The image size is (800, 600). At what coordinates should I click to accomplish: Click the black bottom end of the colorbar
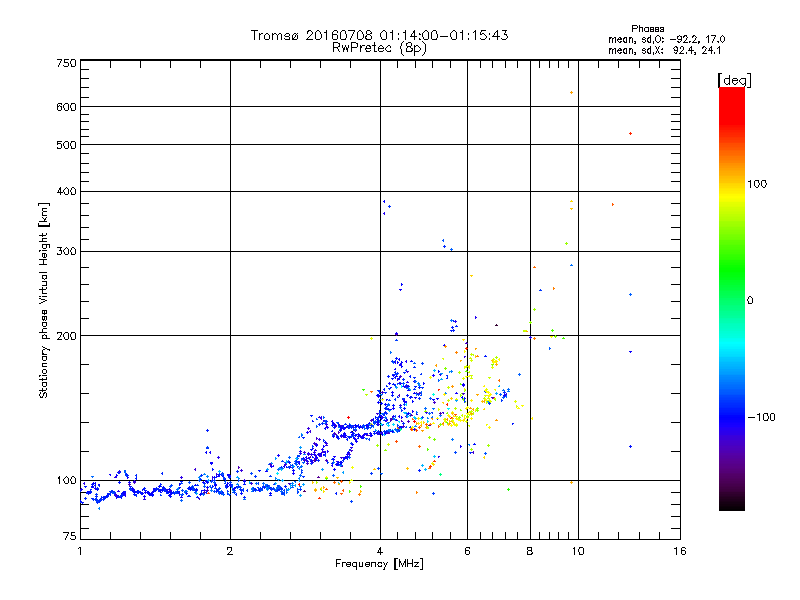tap(732, 503)
